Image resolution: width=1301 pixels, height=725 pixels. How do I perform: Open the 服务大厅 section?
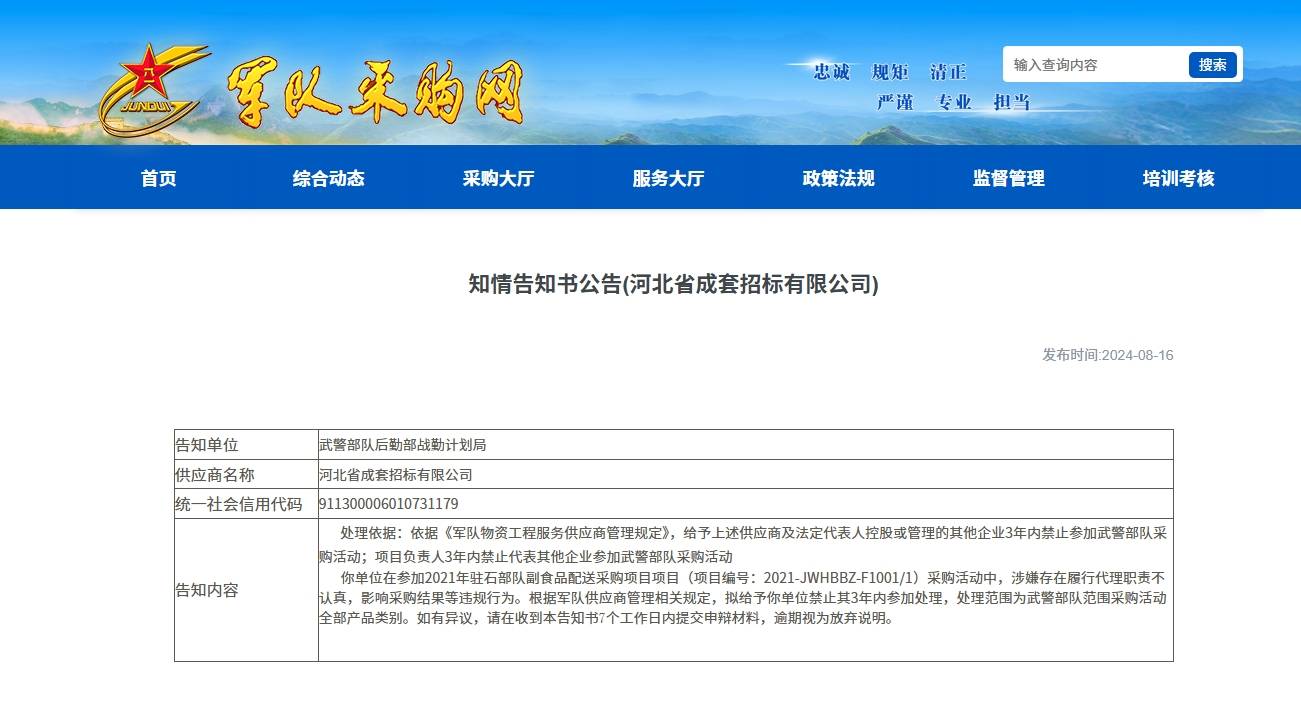coord(668,178)
